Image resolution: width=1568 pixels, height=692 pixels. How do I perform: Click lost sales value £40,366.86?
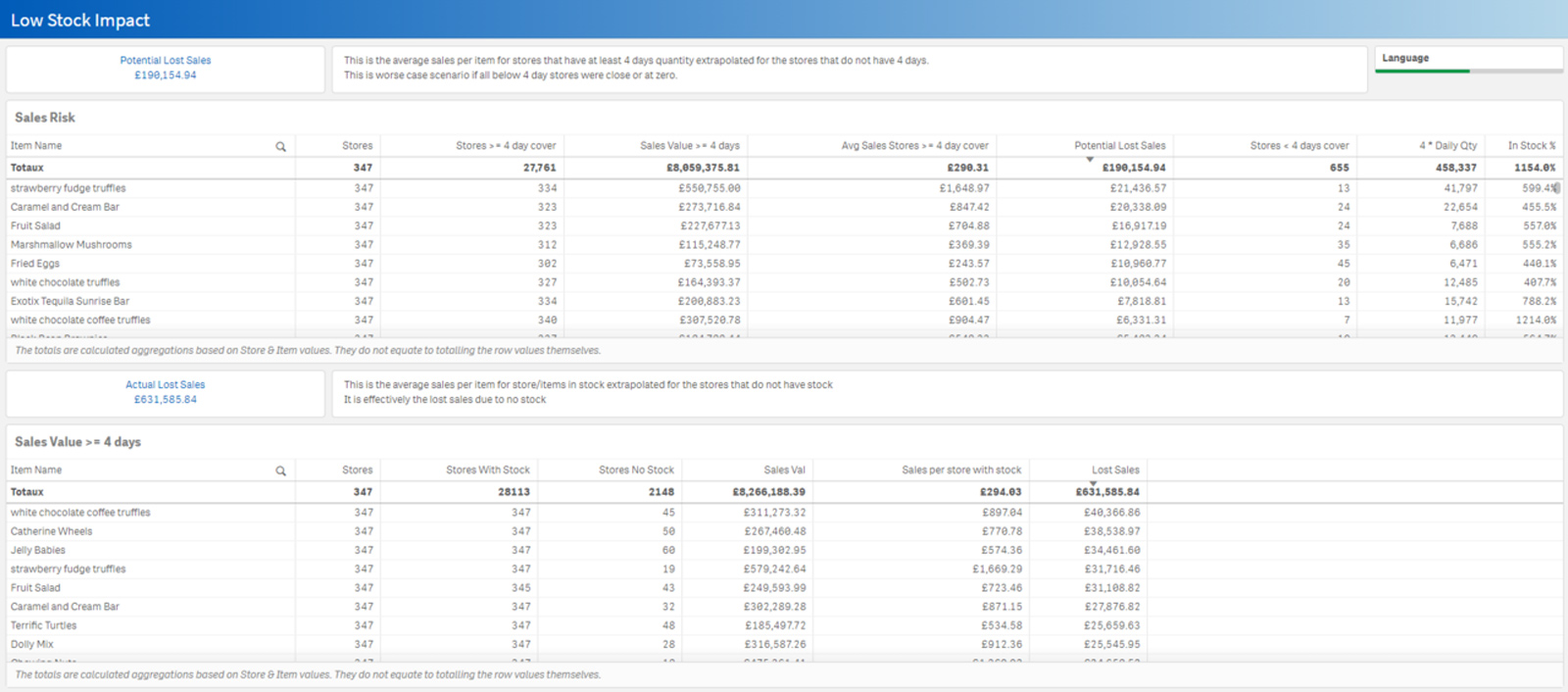[x=1112, y=513]
